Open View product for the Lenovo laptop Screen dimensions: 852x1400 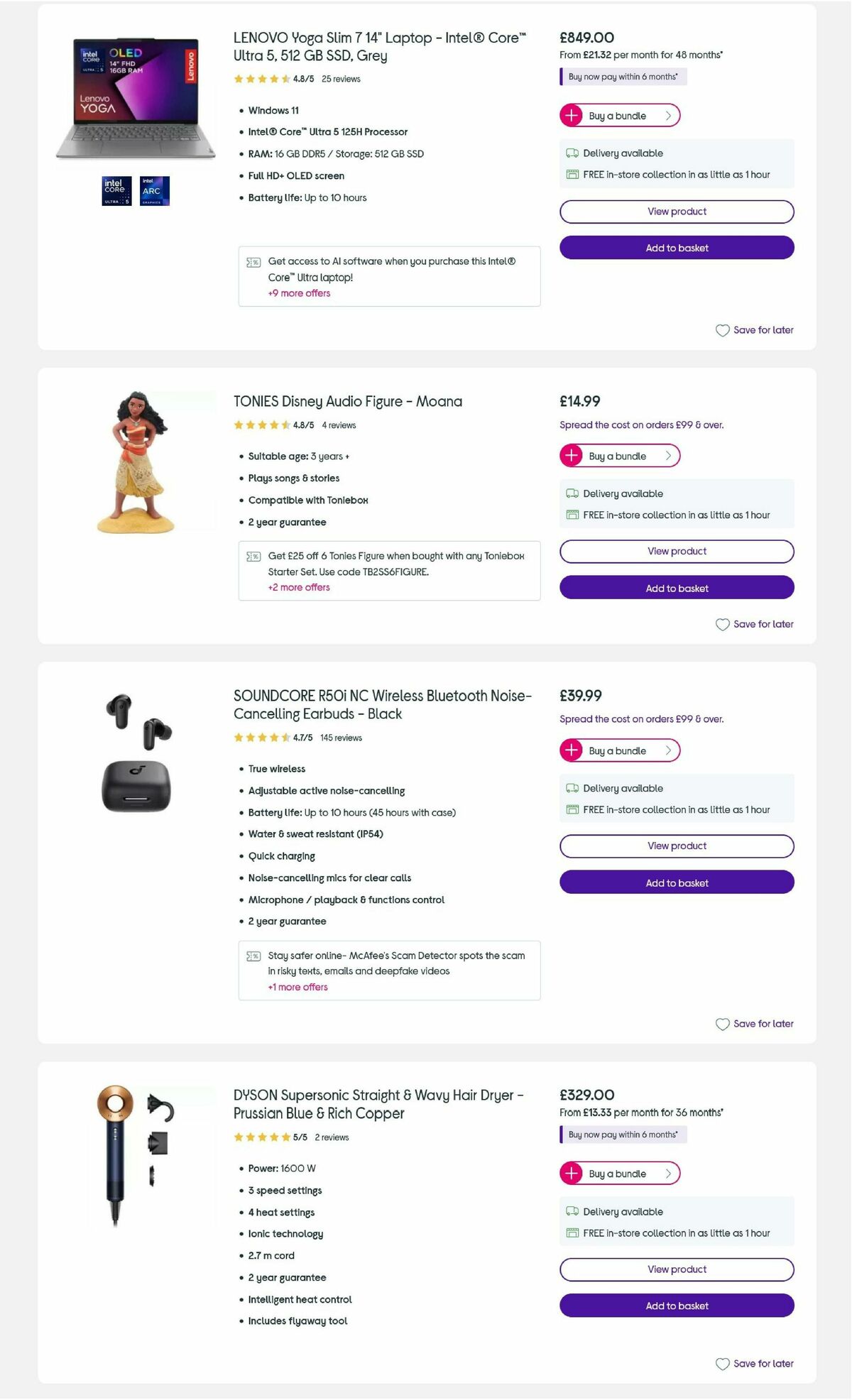[676, 211]
